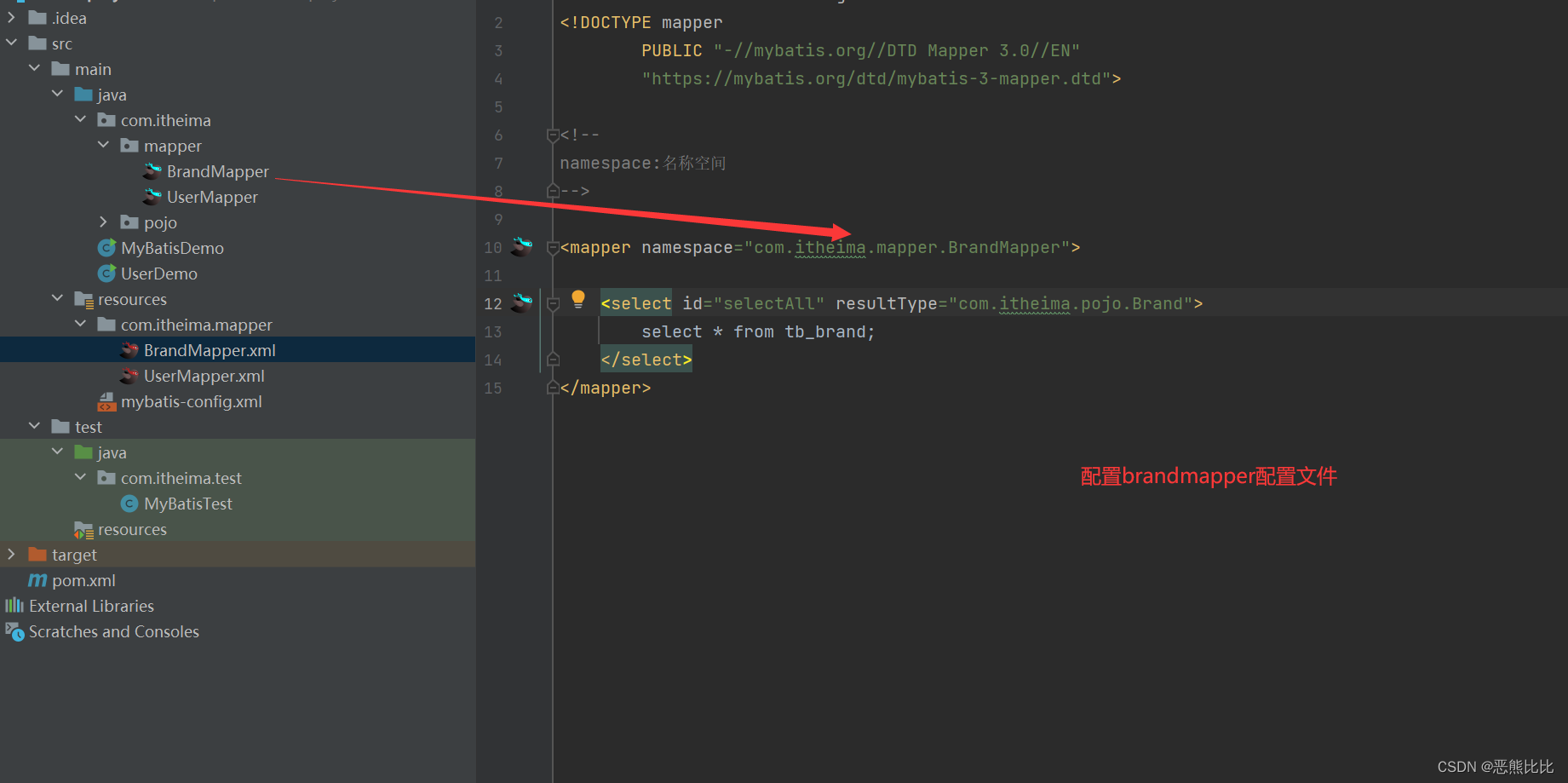This screenshot has width=1568, height=783.
Task: Click the External Libraries icon
Action: 14,606
